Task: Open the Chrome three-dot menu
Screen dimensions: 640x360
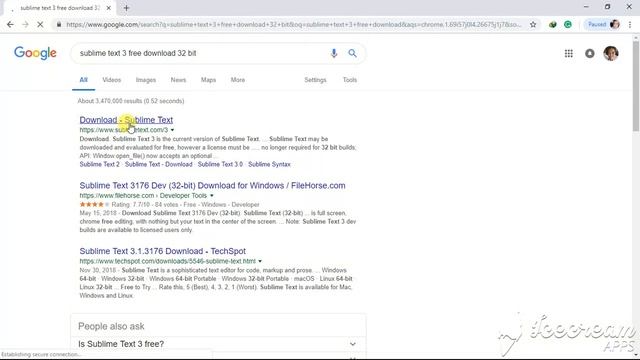Action: 630,24
